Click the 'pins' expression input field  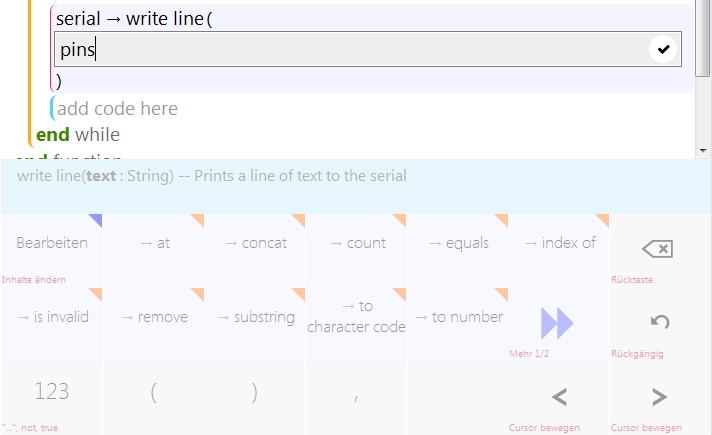[x=350, y=49]
